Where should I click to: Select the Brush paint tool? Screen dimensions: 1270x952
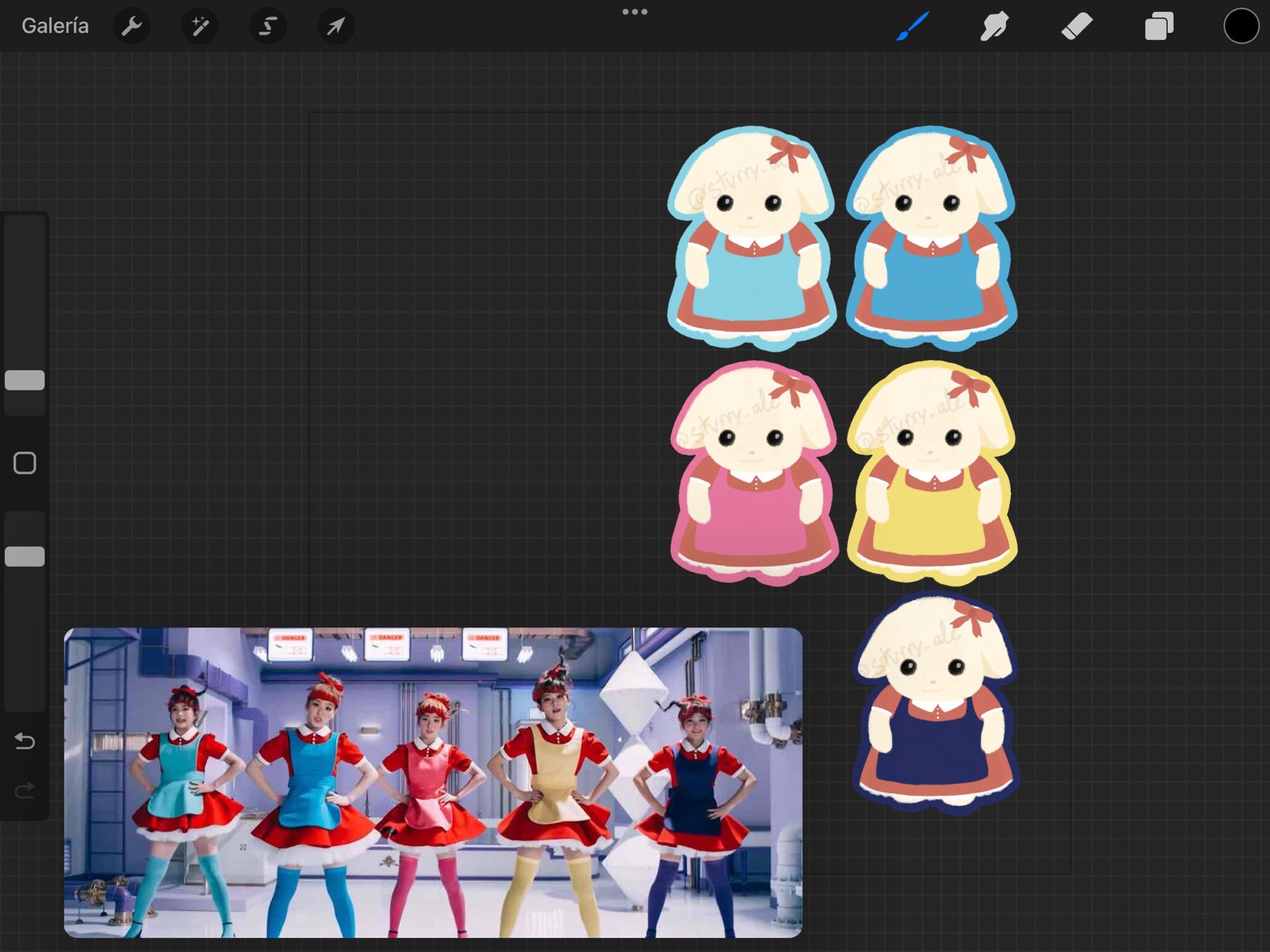(x=913, y=26)
